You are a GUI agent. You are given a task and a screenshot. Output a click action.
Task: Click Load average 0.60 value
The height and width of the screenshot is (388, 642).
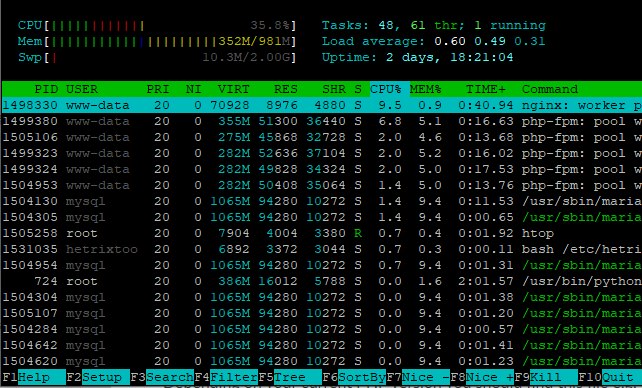click(x=450, y=41)
